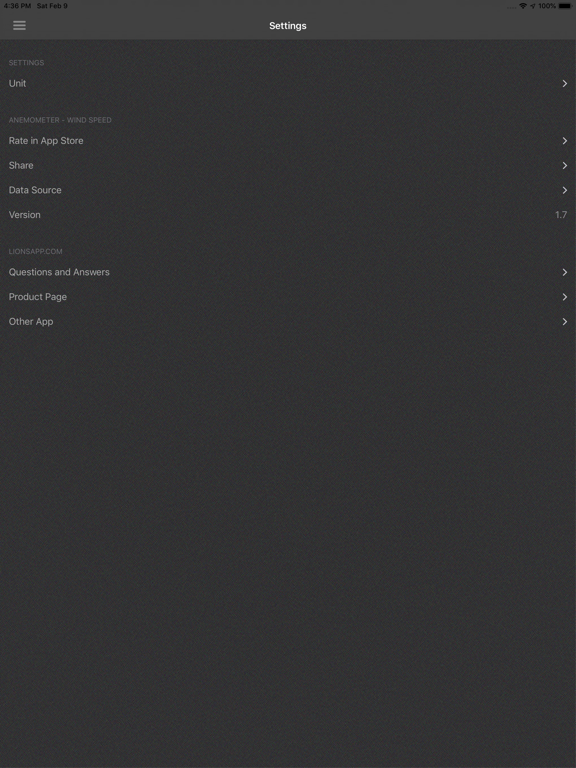576x768 pixels.
Task: Tap the Wi-Fi status icon
Action: [523, 6]
